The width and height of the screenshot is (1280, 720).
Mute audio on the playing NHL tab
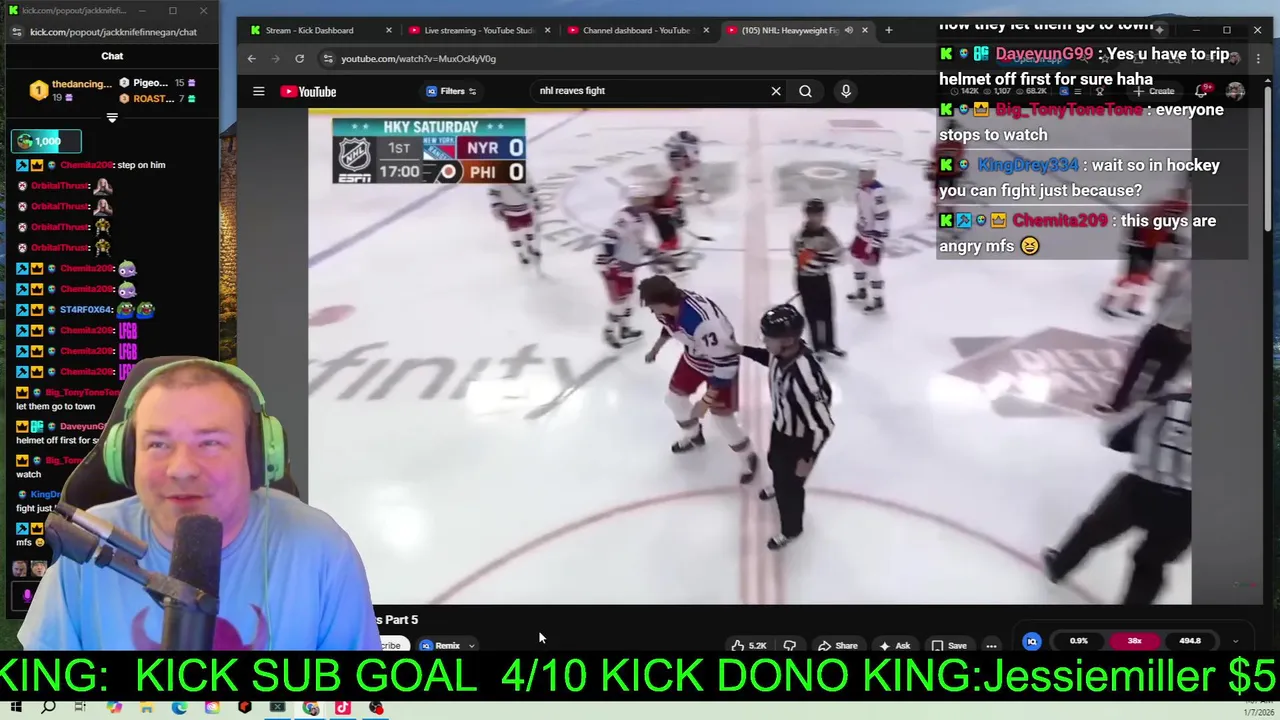click(848, 30)
